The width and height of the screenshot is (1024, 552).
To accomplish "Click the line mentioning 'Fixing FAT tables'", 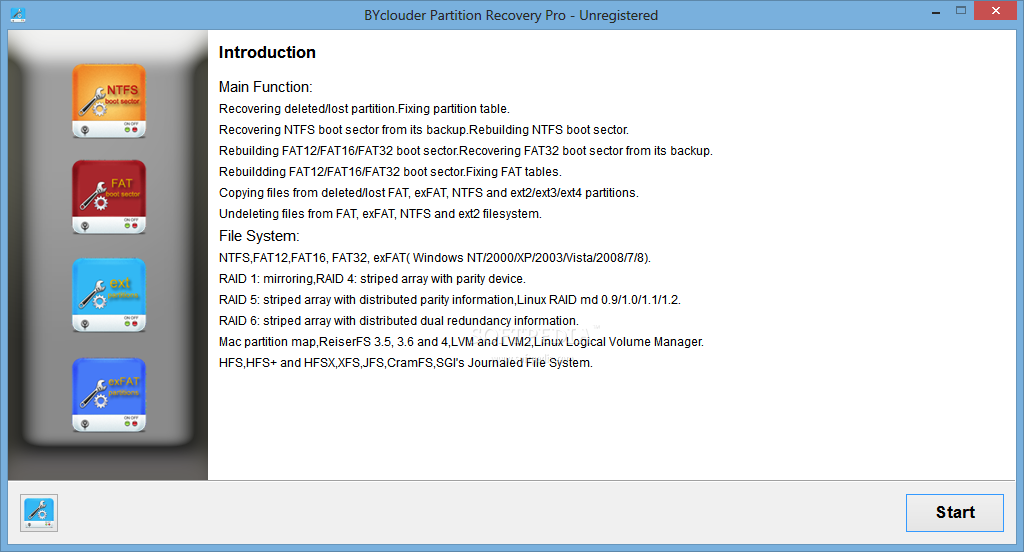I will click(391, 172).
